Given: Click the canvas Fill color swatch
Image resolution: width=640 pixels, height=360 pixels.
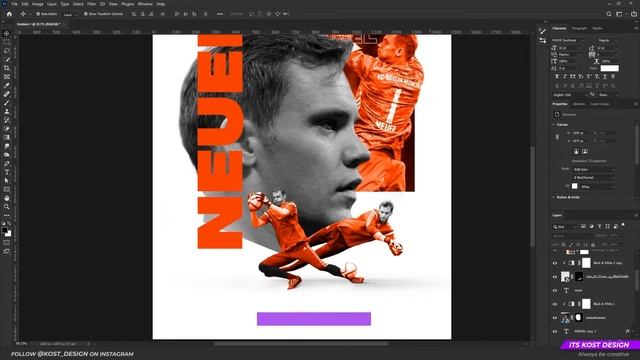Looking at the screenshot, I should [574, 186].
